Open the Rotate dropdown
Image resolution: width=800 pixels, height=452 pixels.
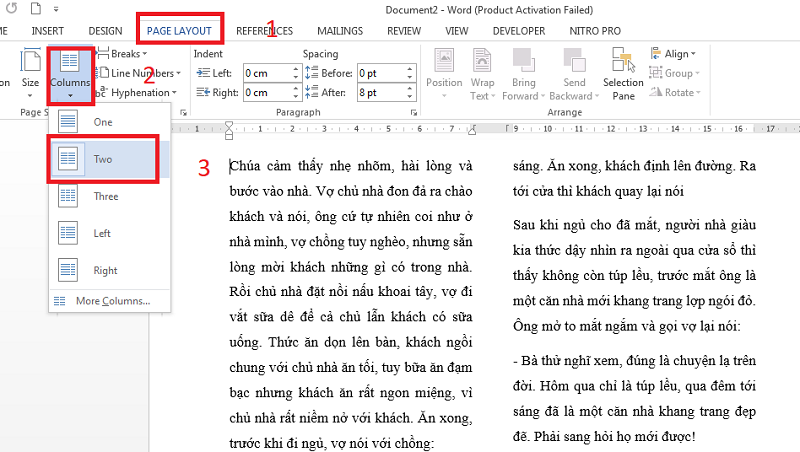tap(674, 92)
